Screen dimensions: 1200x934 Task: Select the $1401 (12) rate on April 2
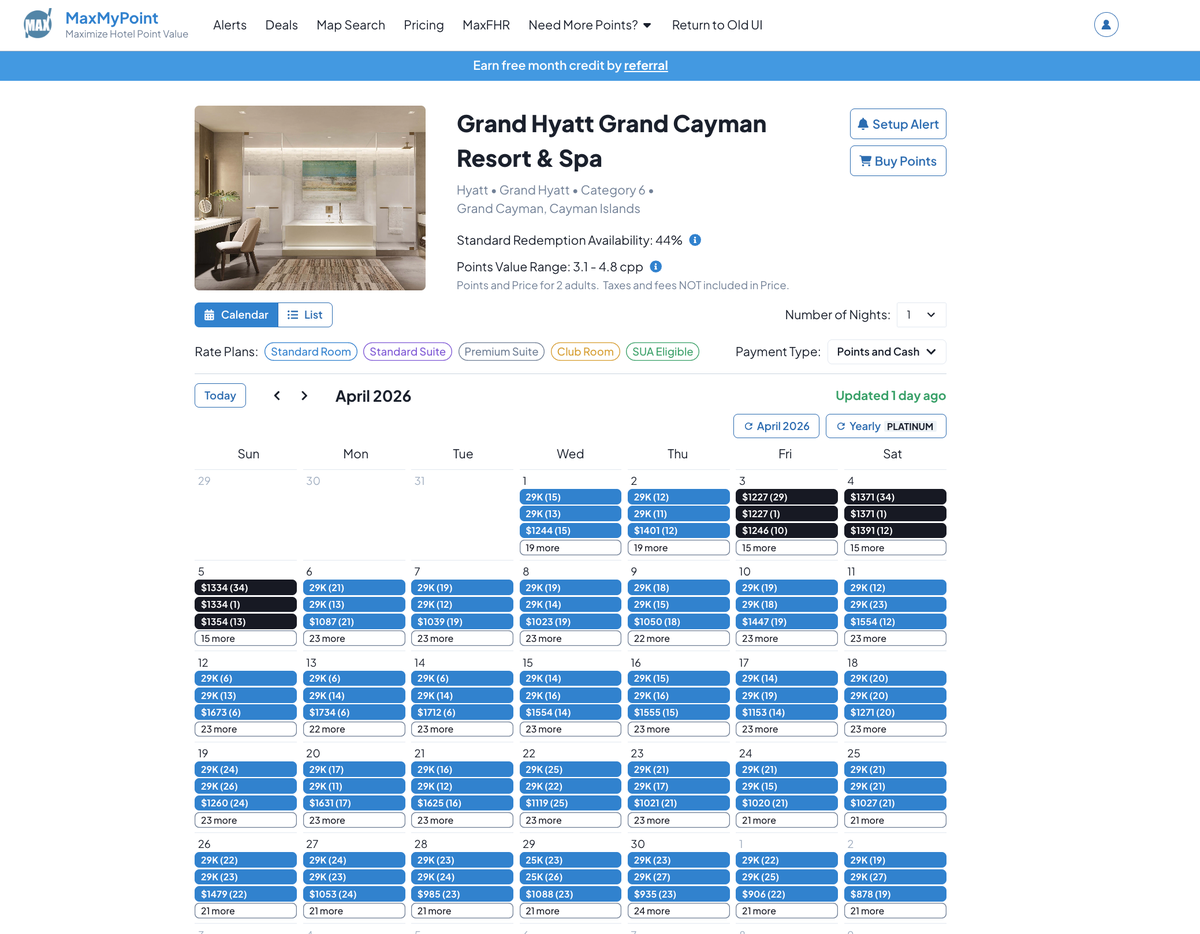[x=678, y=531]
